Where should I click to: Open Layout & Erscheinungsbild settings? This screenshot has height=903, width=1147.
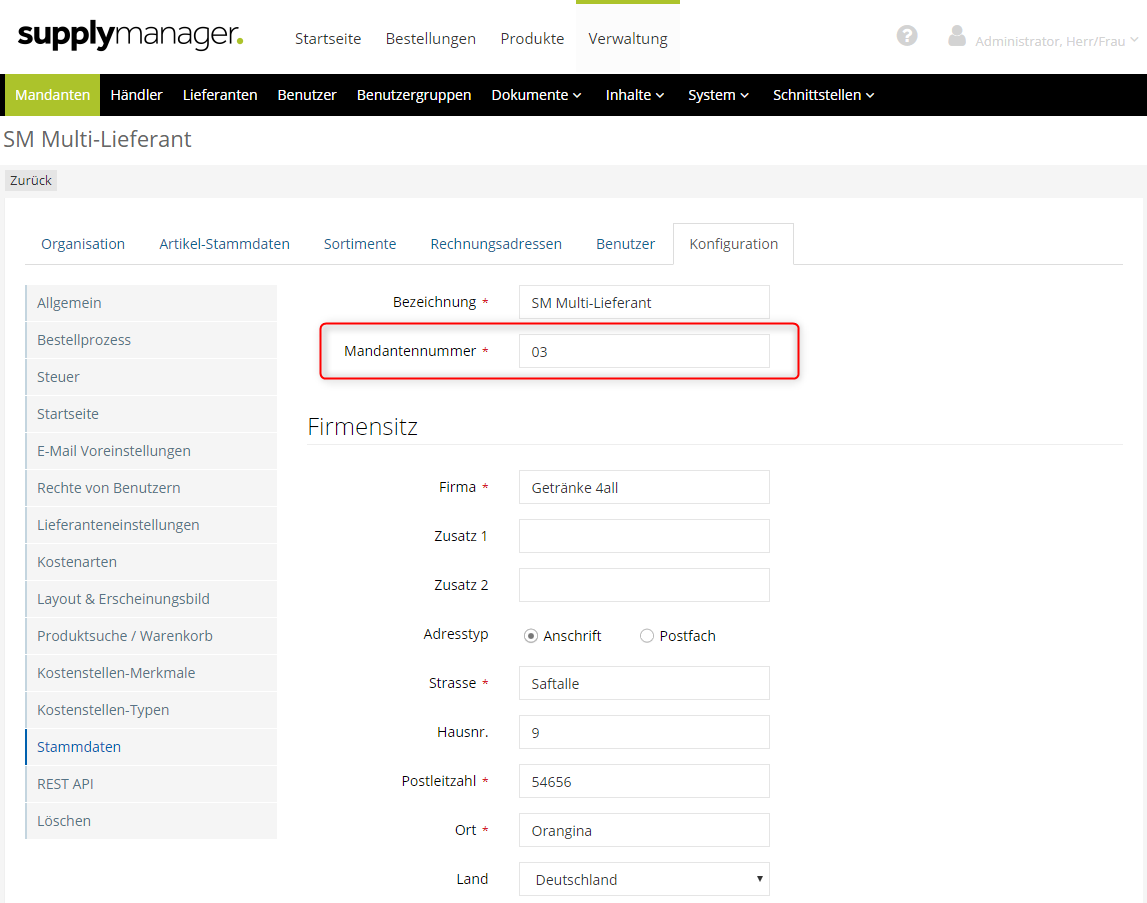[x=123, y=599]
